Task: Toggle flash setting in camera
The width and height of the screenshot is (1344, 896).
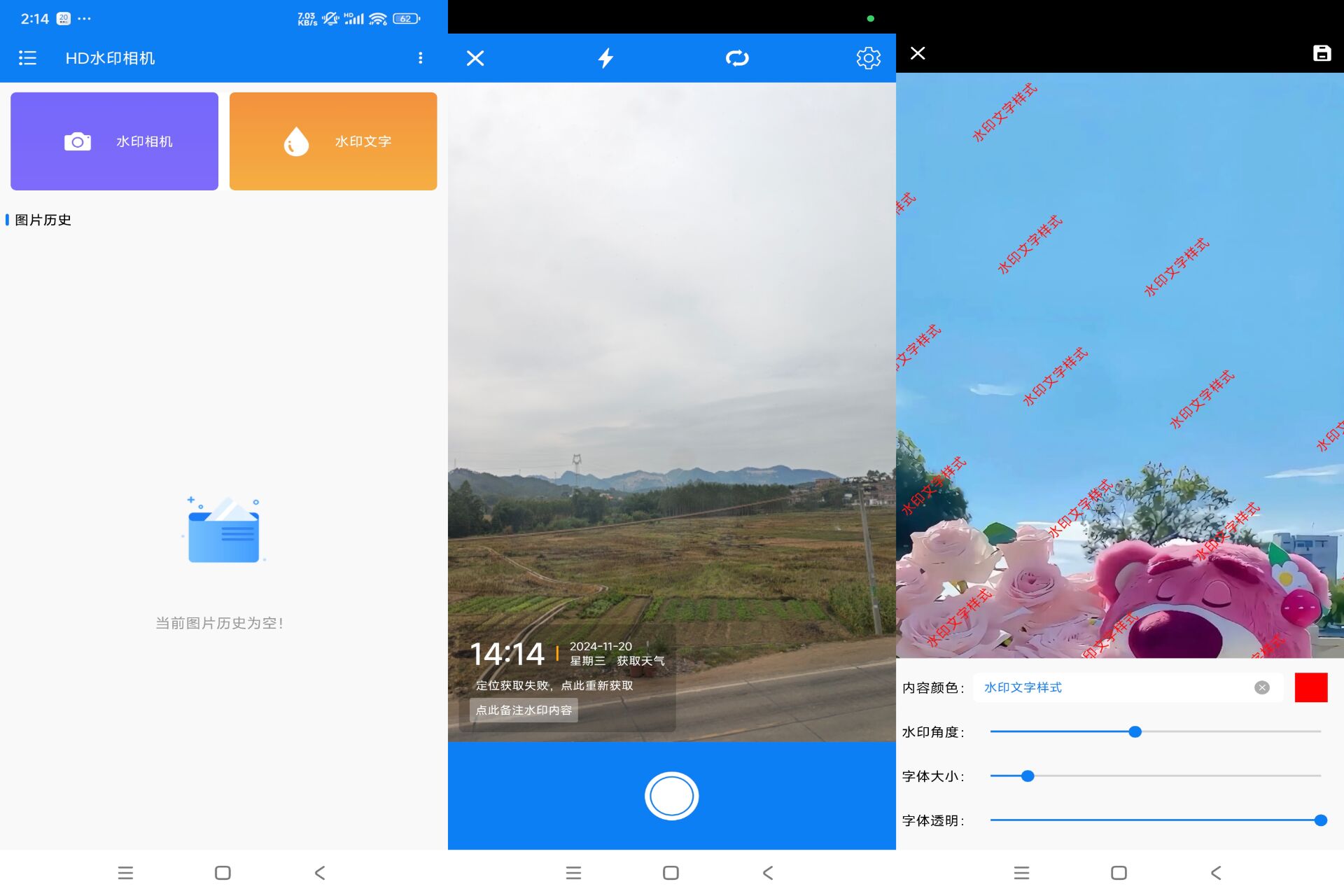Action: [x=605, y=57]
